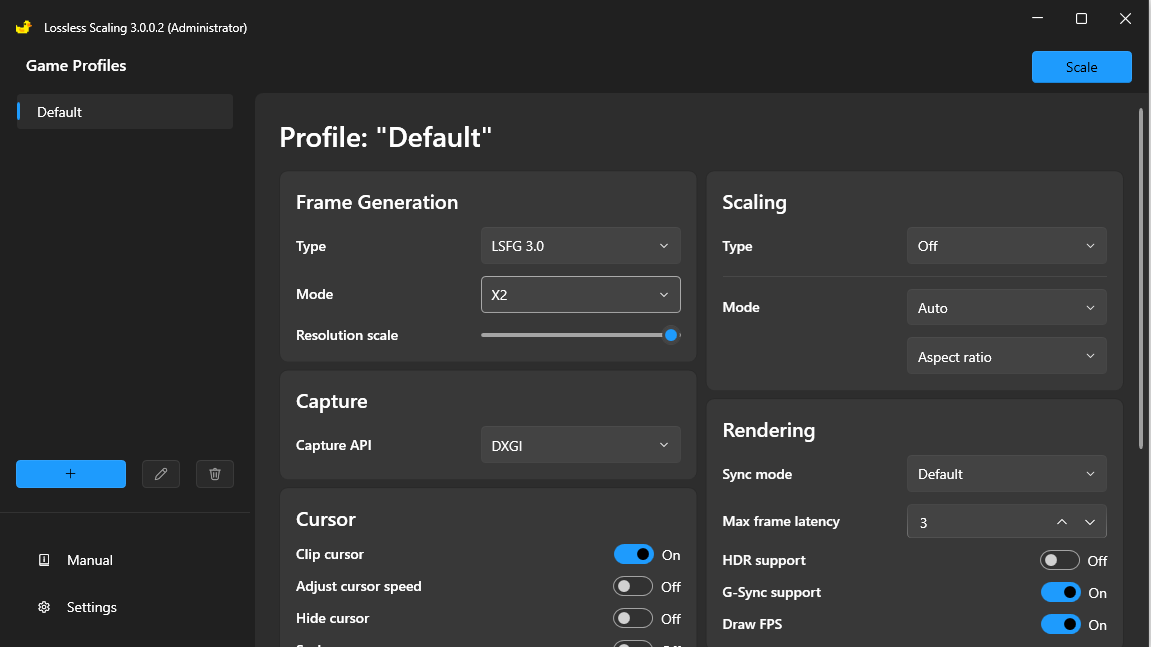
Task: Turn on Adjust cursor speed
Action: coord(633,586)
